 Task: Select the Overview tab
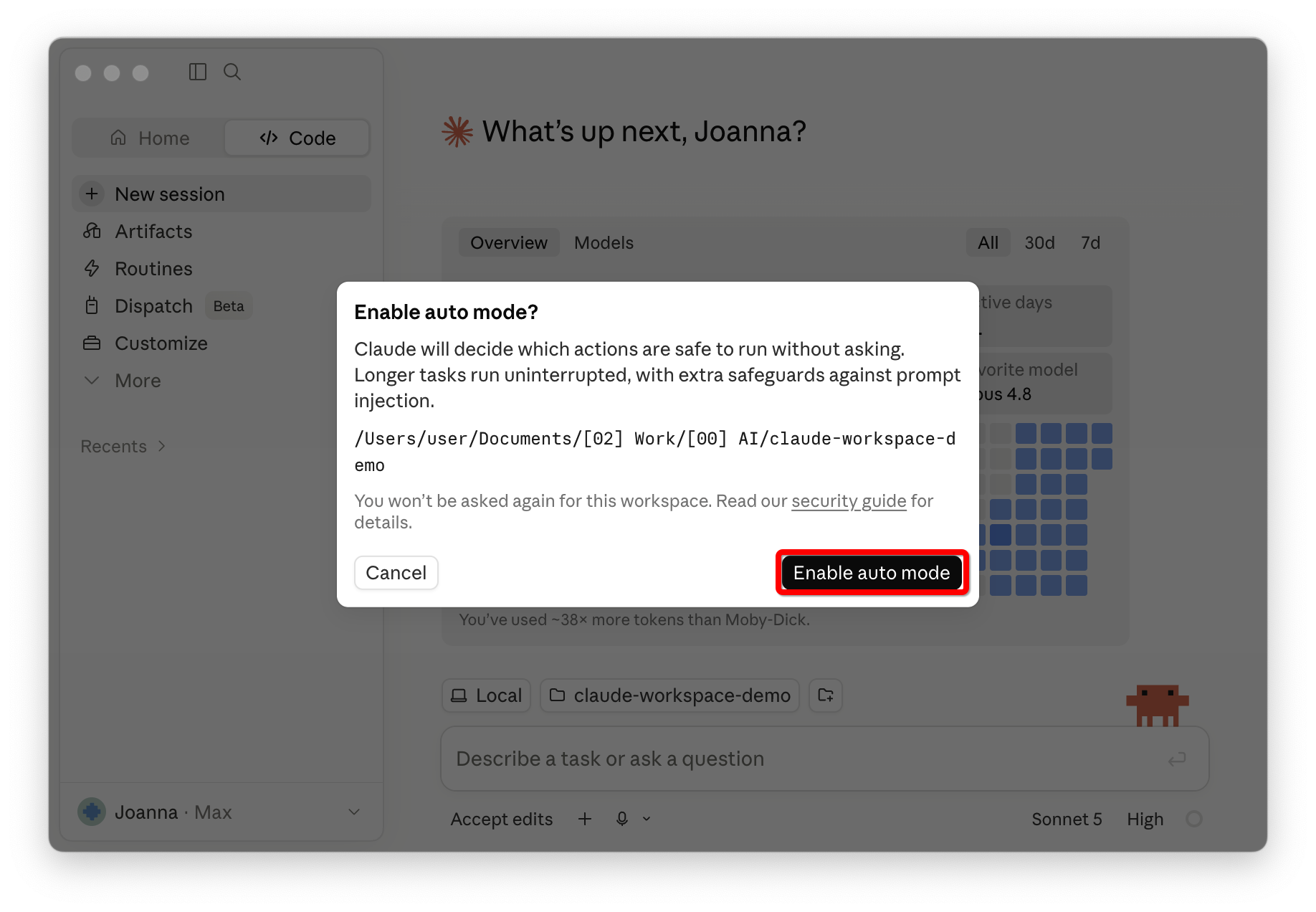509,243
